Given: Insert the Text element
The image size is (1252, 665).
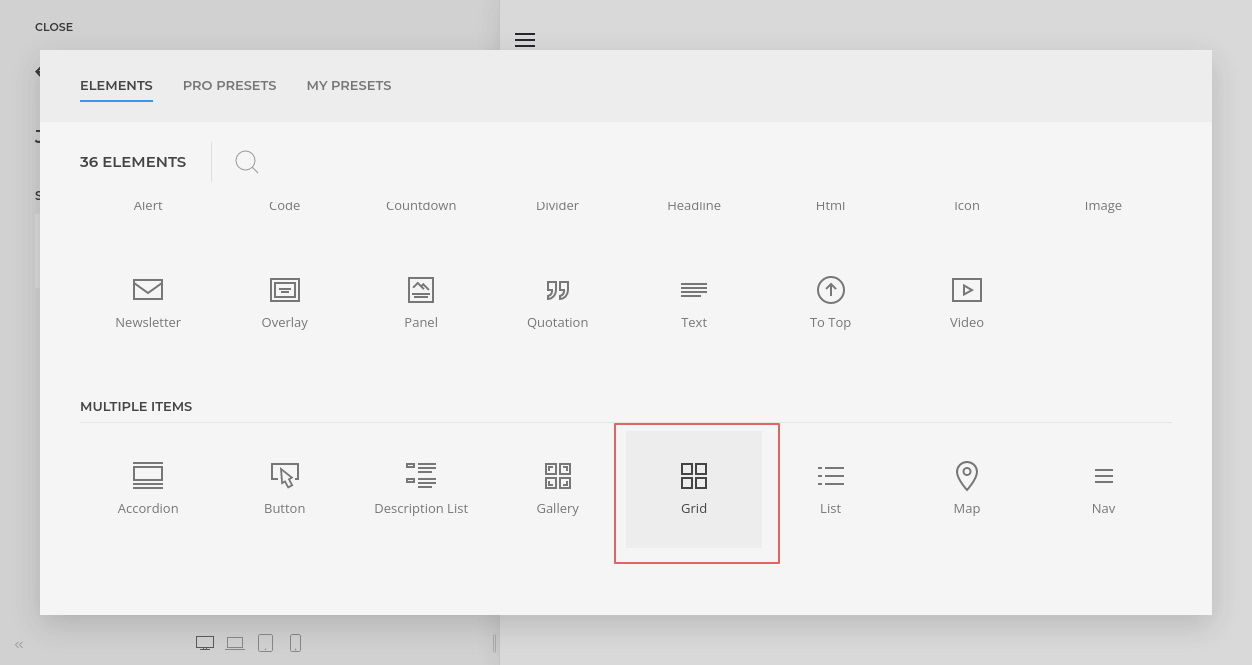Looking at the screenshot, I should click(x=694, y=304).
